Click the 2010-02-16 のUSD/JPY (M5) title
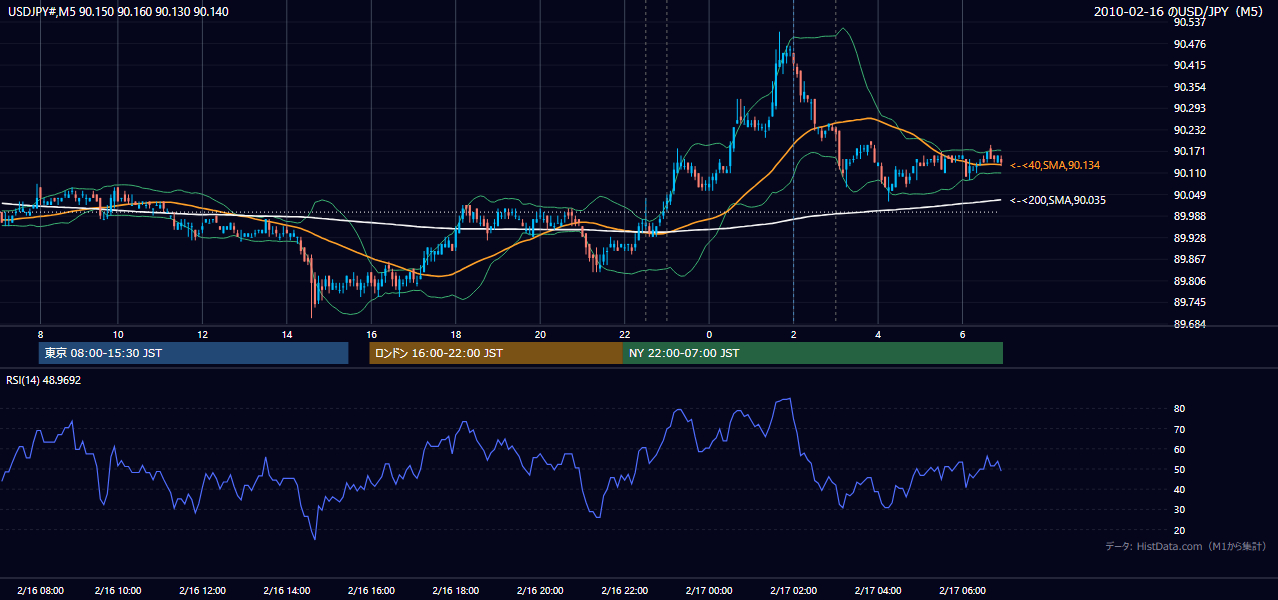The height and width of the screenshot is (600, 1278). [1180, 12]
